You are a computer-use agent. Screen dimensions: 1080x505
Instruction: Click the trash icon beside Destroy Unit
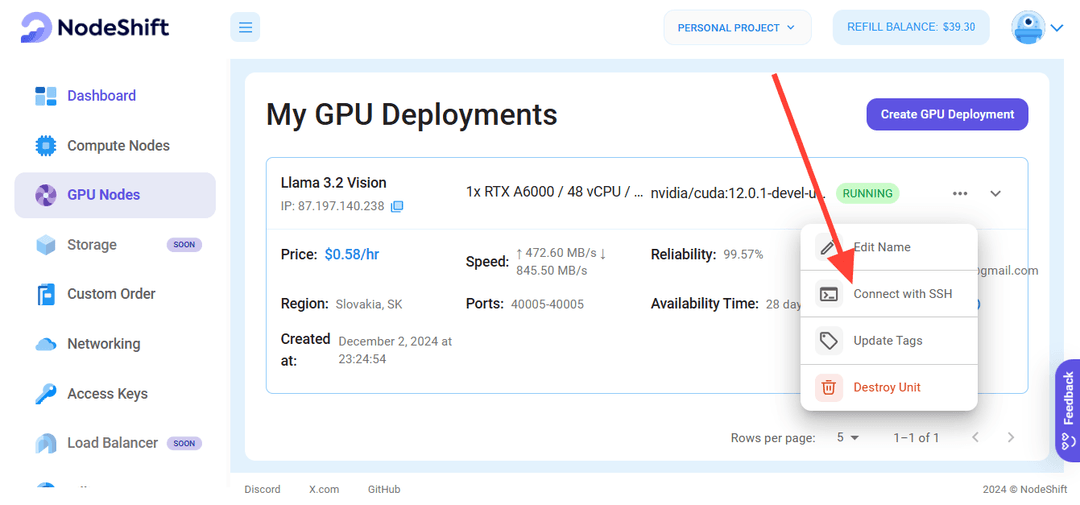[x=829, y=388]
